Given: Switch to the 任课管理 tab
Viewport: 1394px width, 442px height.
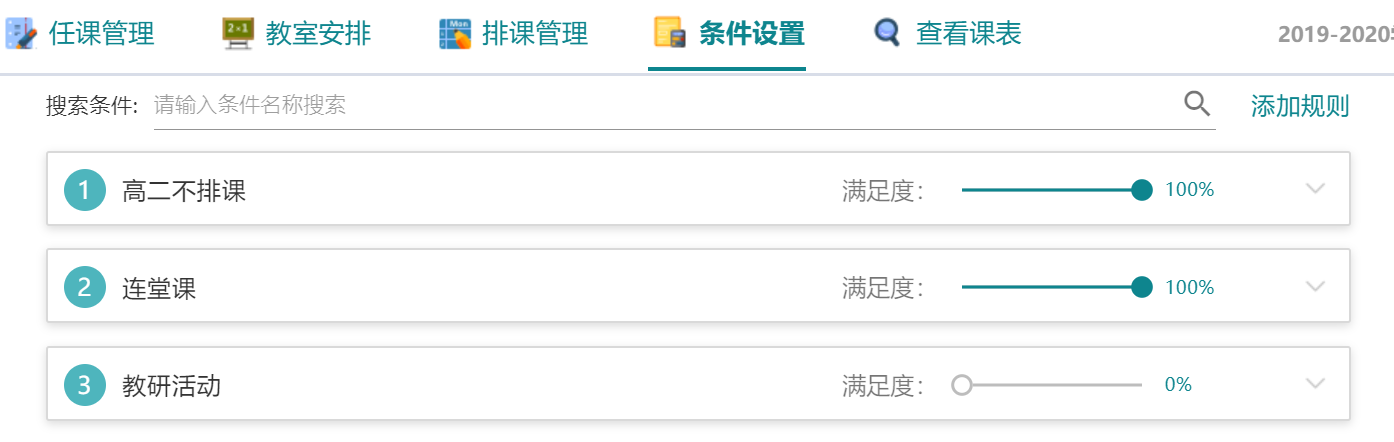Looking at the screenshot, I should pyautogui.click(x=80, y=34).
